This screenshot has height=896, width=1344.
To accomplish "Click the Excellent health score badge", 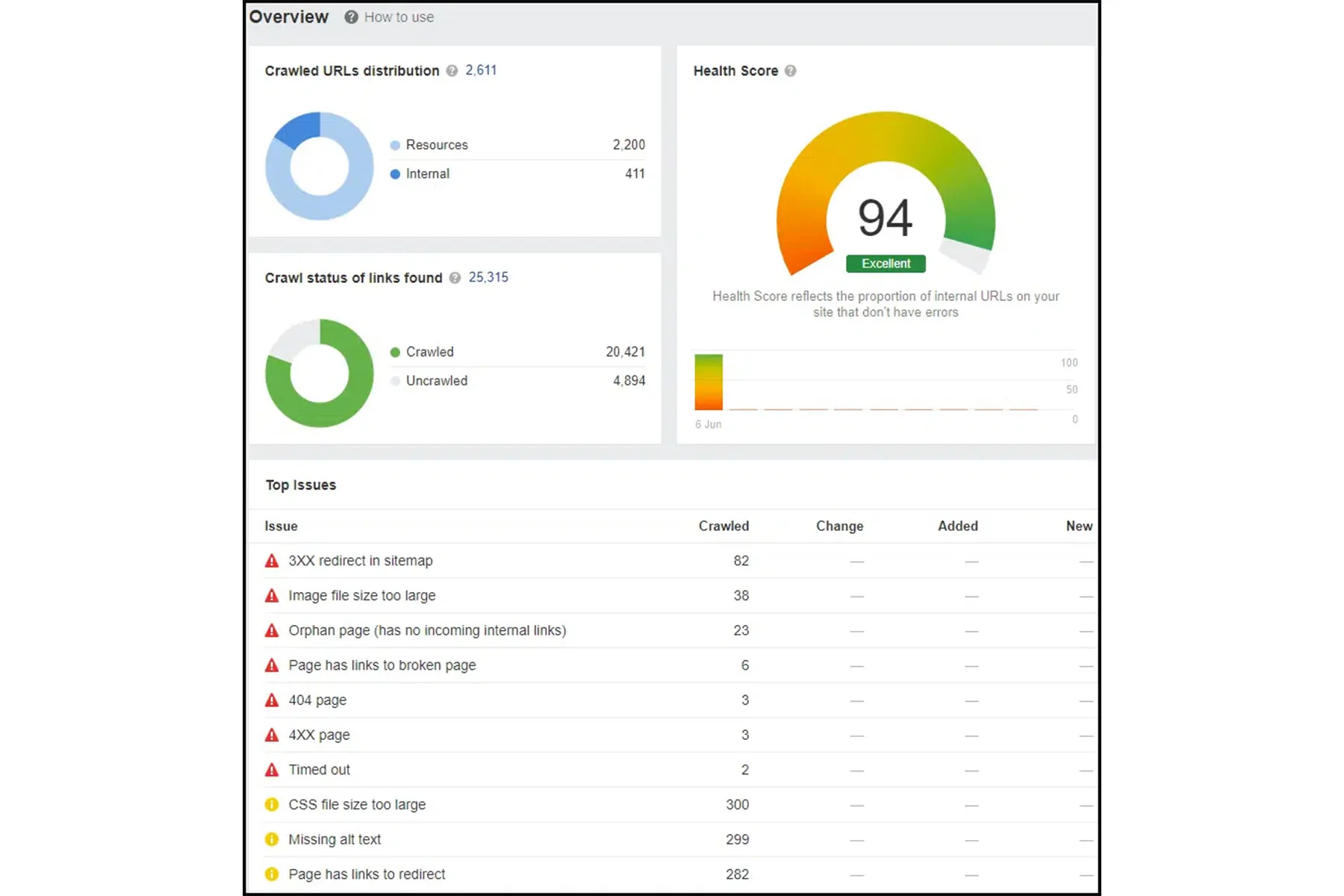I will pos(886,264).
